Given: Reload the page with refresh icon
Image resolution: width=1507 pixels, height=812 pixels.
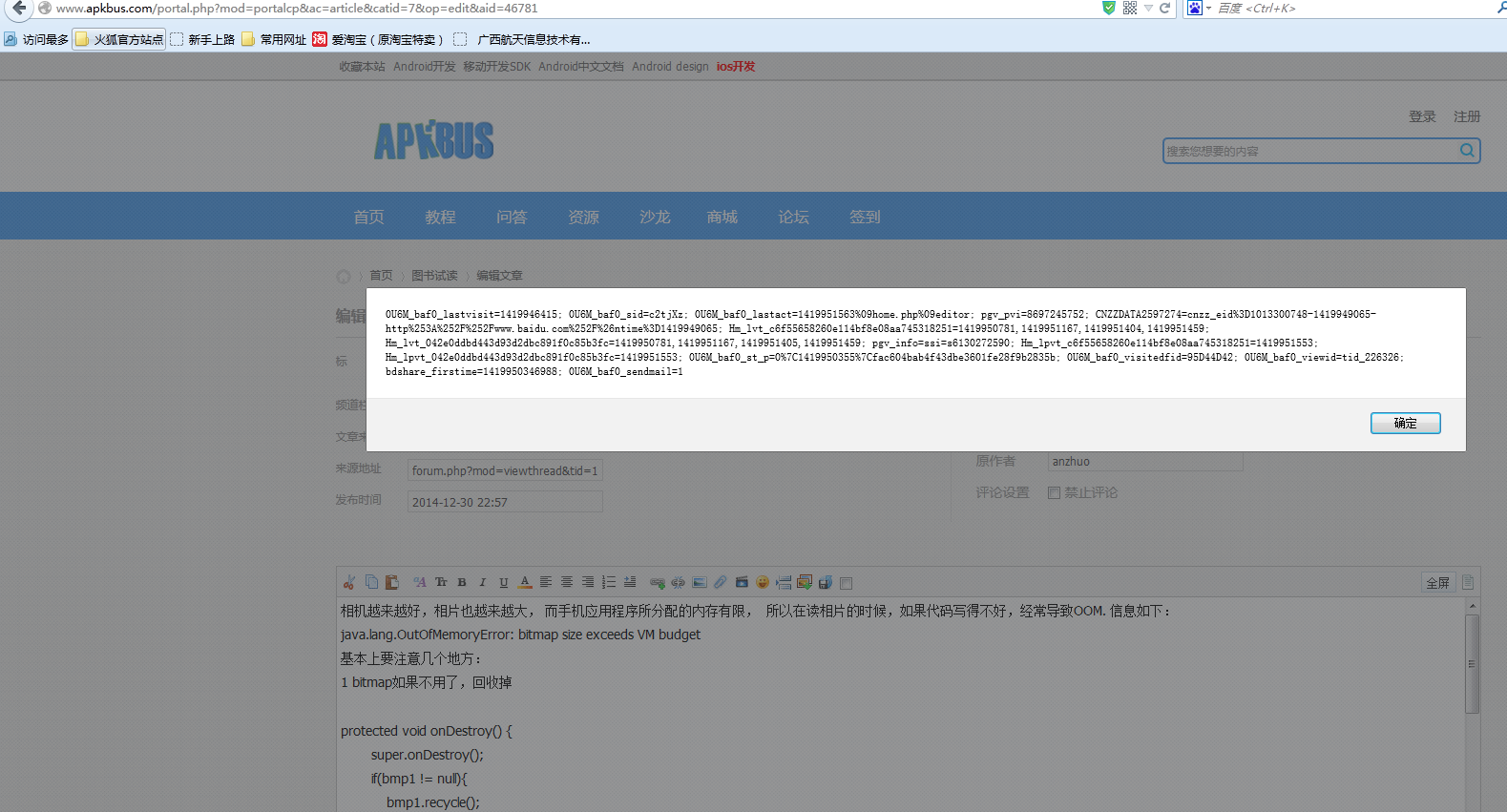Looking at the screenshot, I should coord(1165,8).
